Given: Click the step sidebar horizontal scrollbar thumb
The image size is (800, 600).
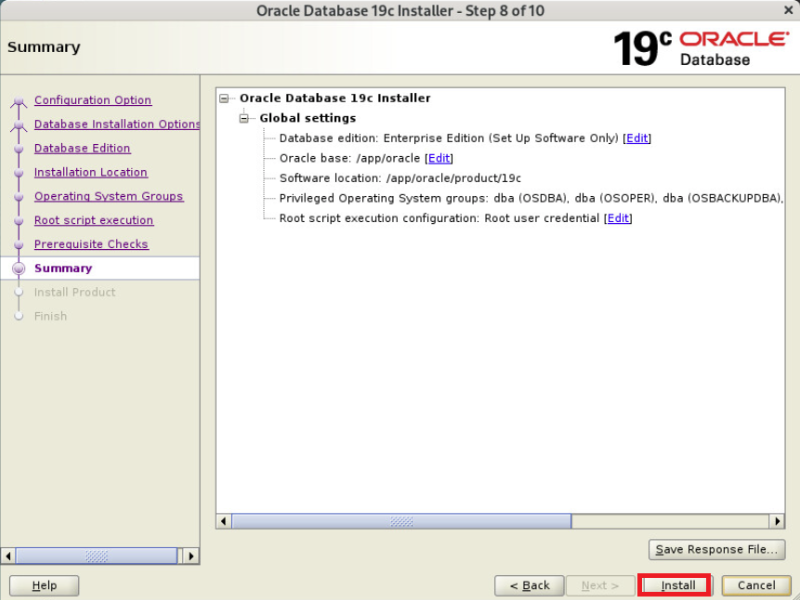Looking at the screenshot, I should [x=96, y=556].
